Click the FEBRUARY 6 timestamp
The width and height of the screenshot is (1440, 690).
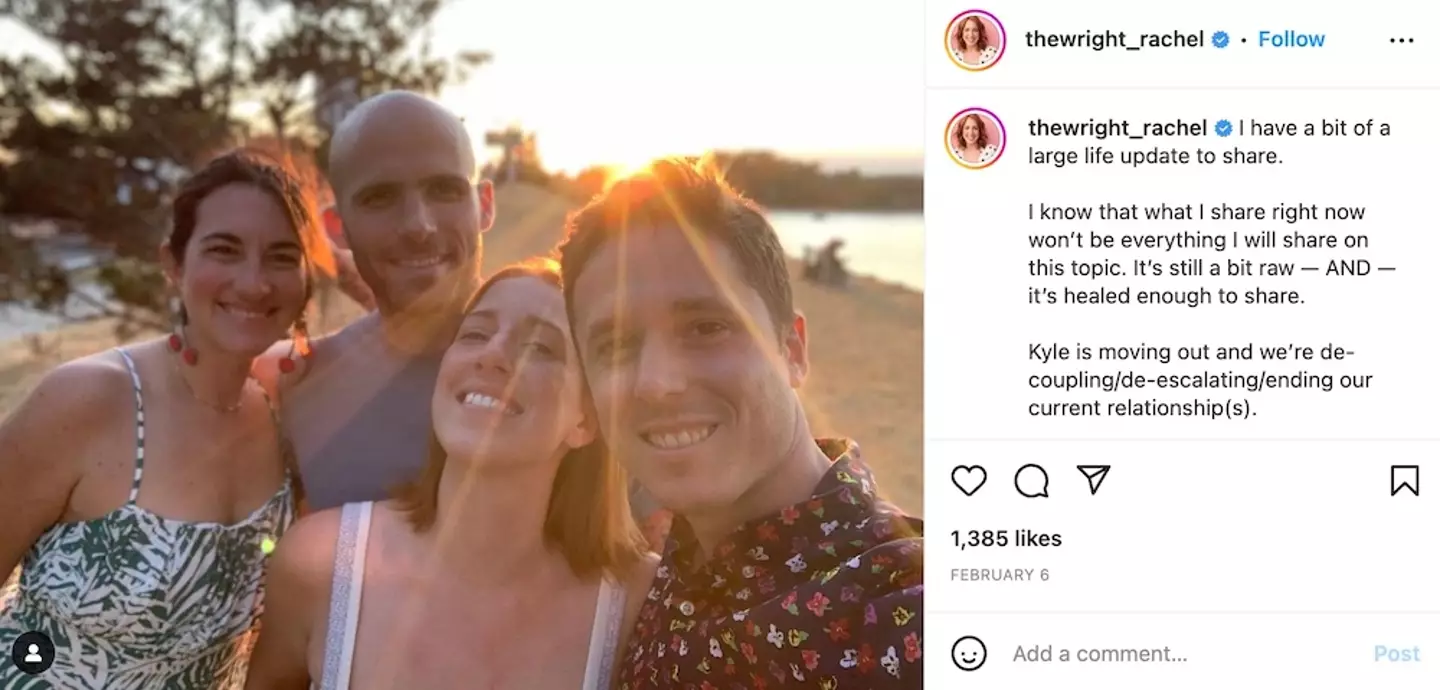[x=1000, y=574]
